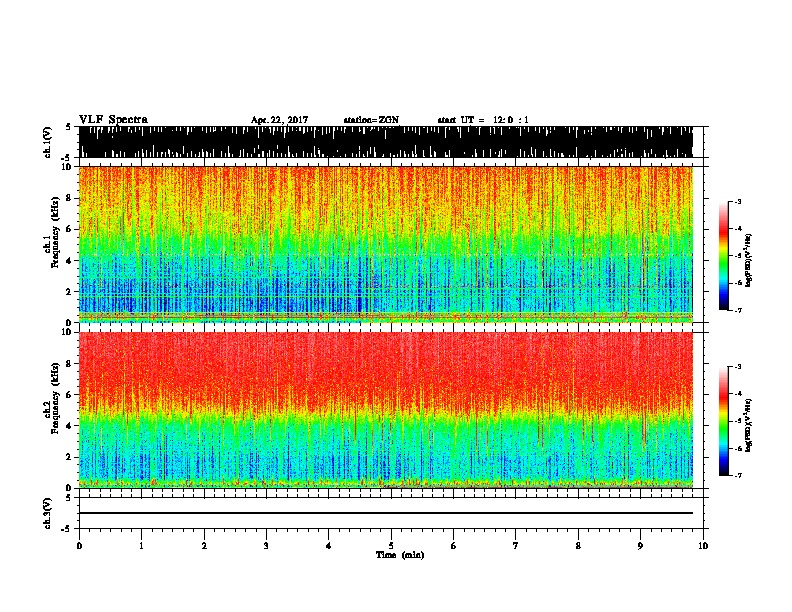The height and width of the screenshot is (612, 792).
Task: Click the ch.1 frequency axis "4" tick label
Action: pyautogui.click(x=70, y=261)
